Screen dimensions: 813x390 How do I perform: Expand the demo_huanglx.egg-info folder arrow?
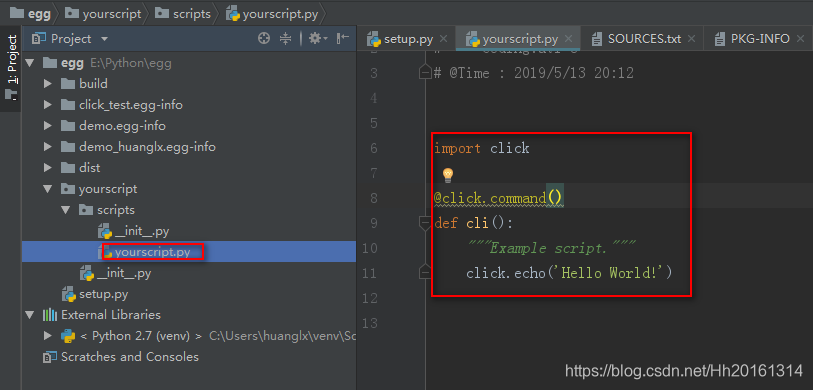tap(48, 147)
